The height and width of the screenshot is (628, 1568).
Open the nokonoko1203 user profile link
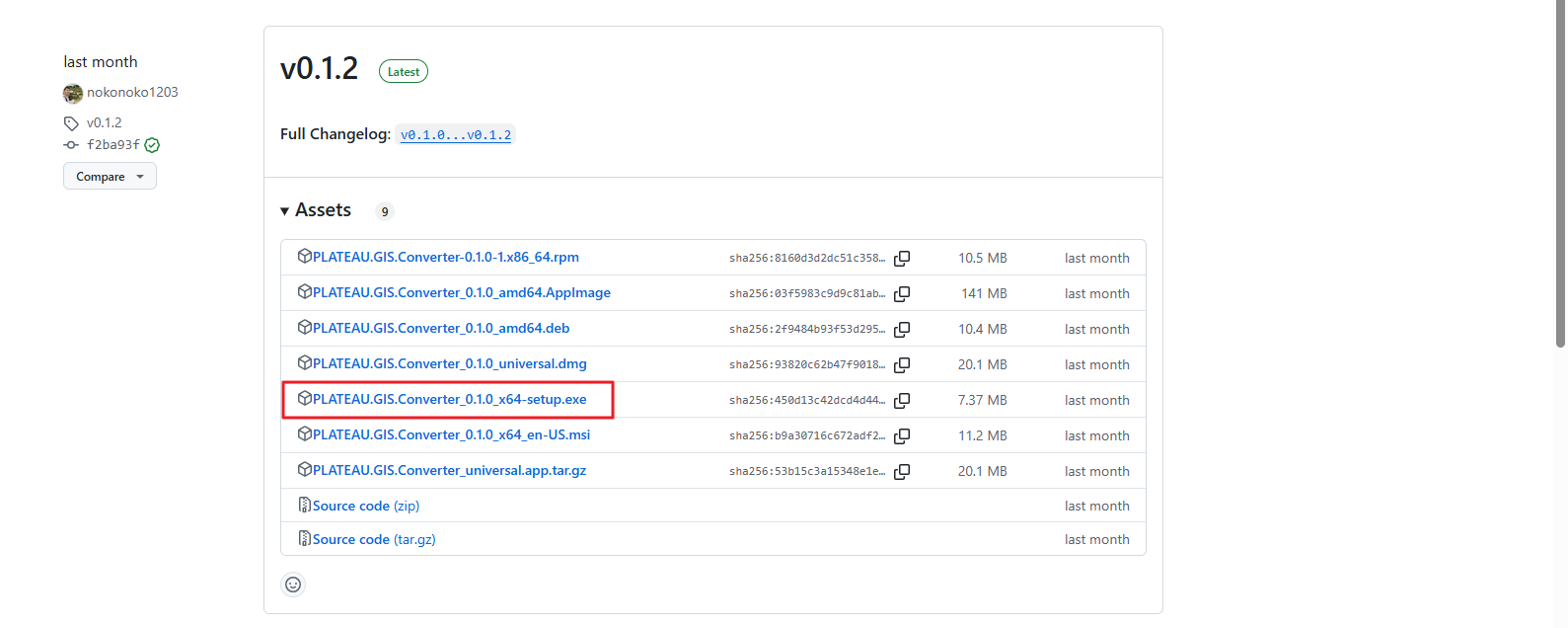point(132,92)
